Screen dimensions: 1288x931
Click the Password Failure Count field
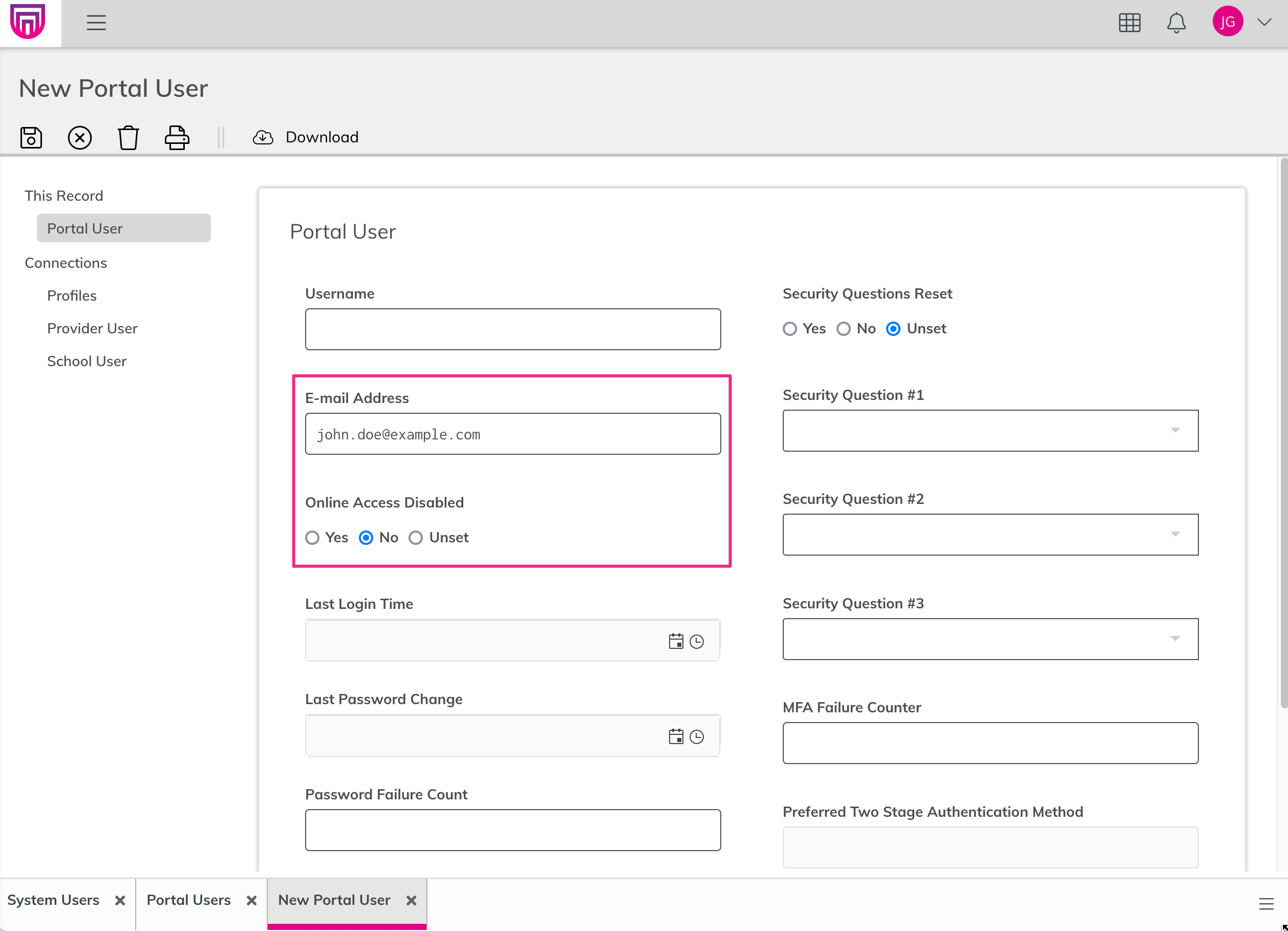[513, 831]
